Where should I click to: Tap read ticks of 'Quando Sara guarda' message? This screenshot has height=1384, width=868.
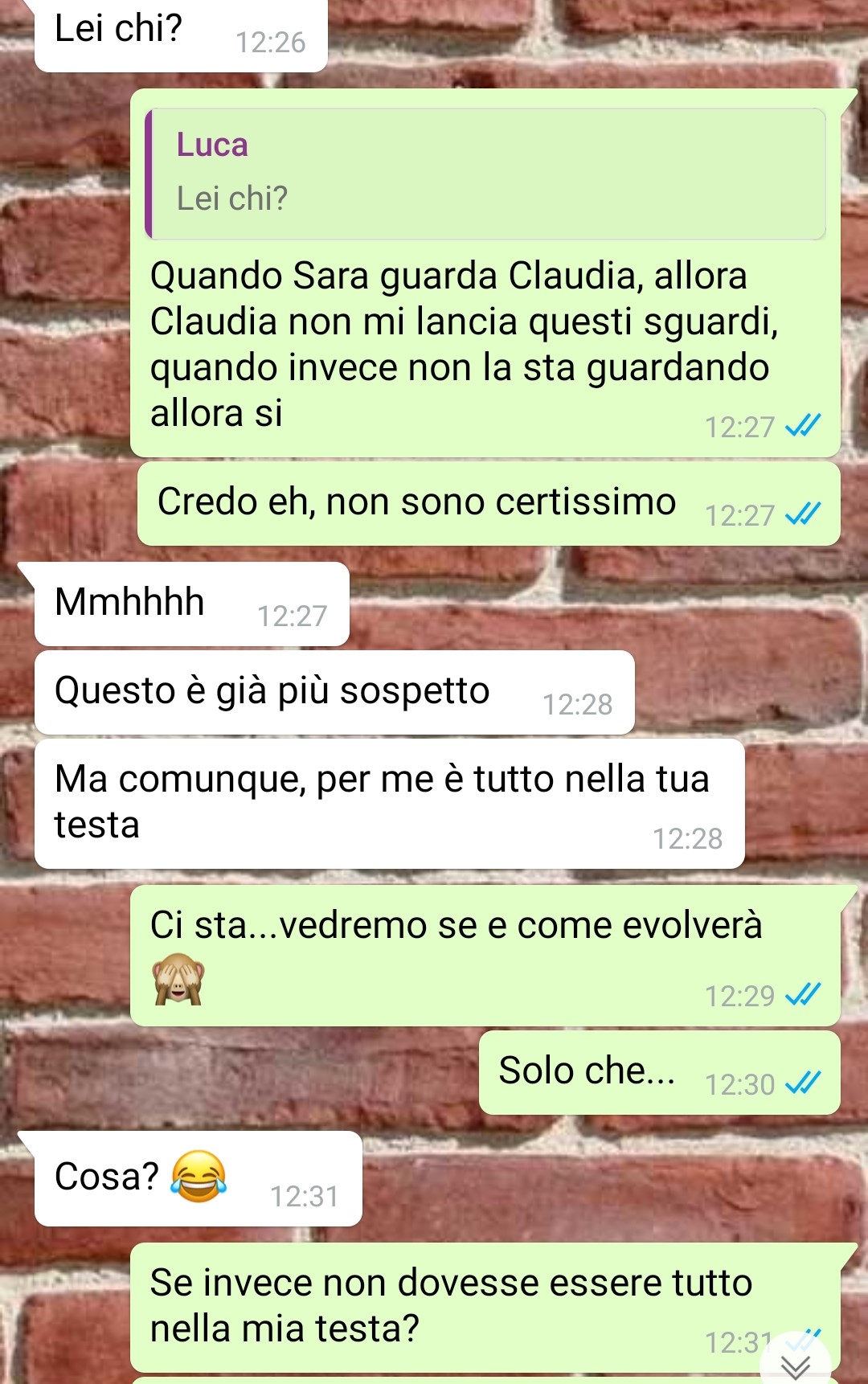coord(803,426)
